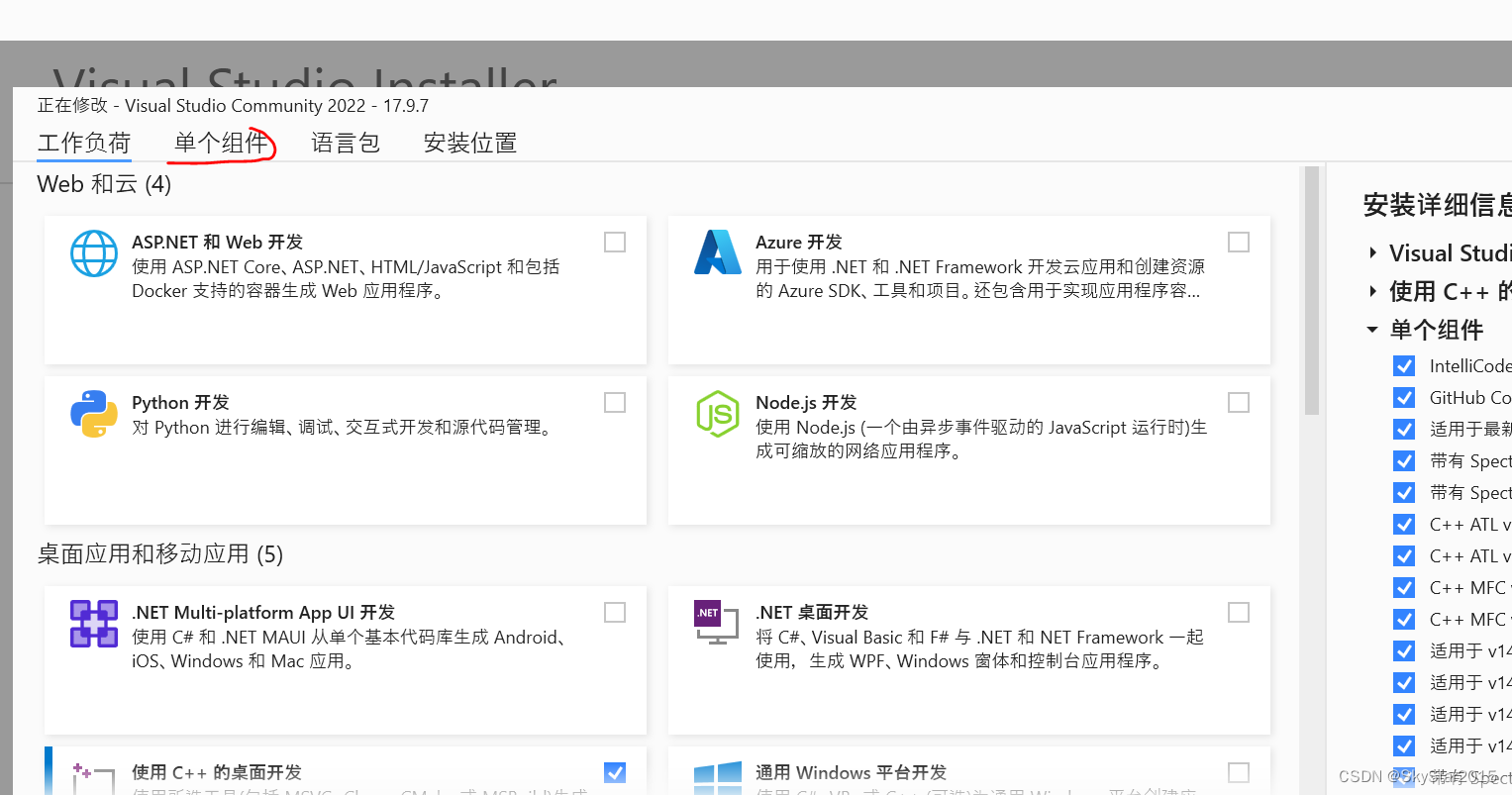Click the 通用 Windows 平台开发 title
Screen dimensions: 1512x795
click(x=851, y=773)
